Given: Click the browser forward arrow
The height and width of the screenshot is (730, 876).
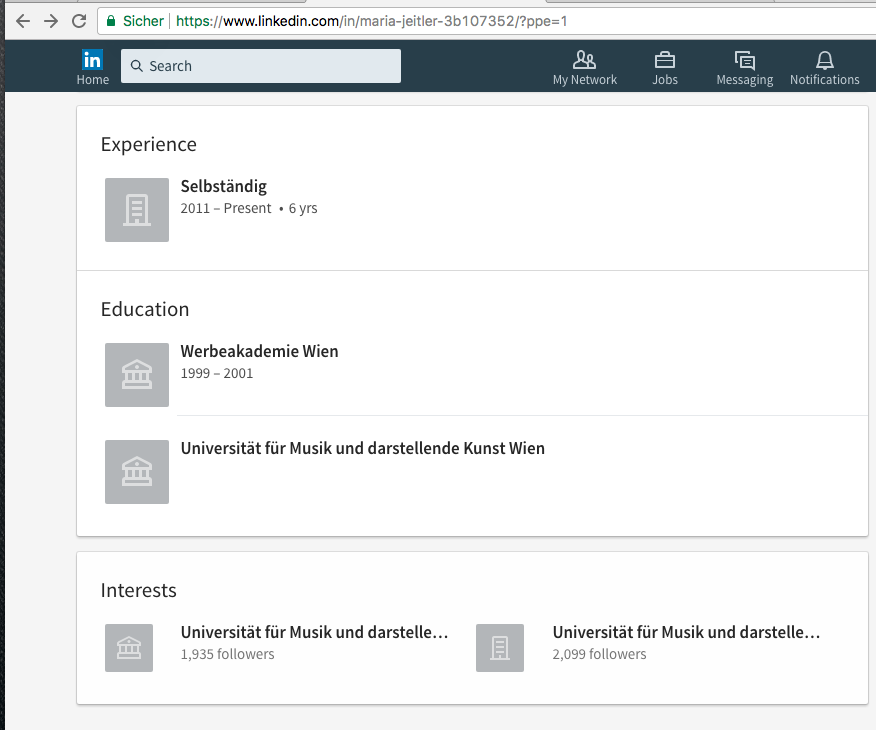Looking at the screenshot, I should pos(51,21).
